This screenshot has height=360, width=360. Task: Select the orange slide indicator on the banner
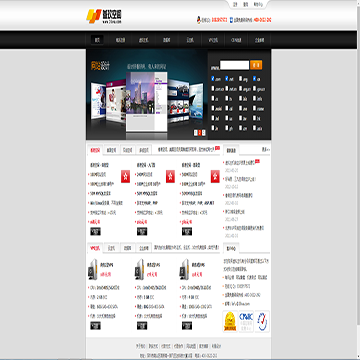pyautogui.click(x=199, y=133)
